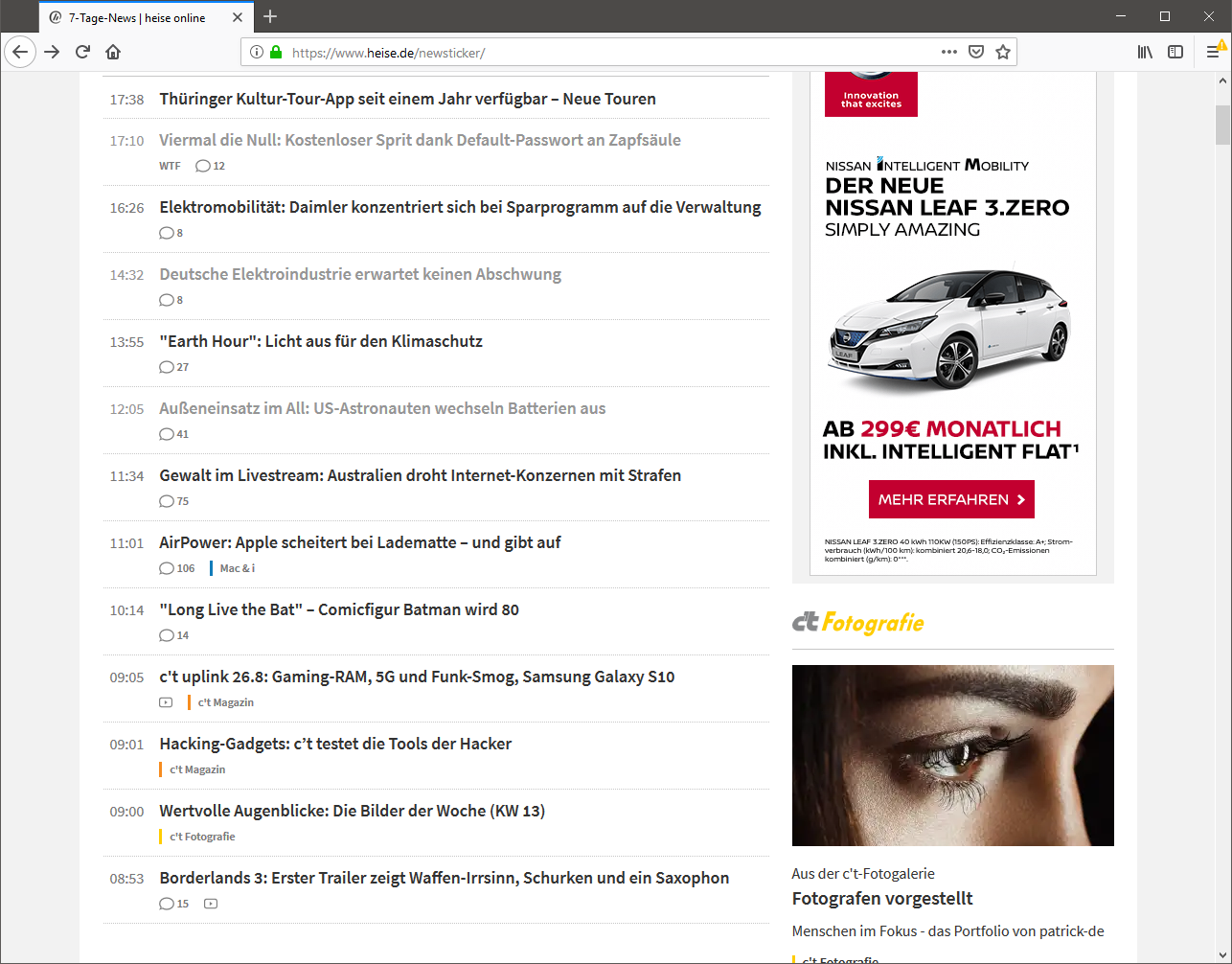Click the URL address bar field
Viewport: 1232px width, 964px height.
[x=604, y=53]
